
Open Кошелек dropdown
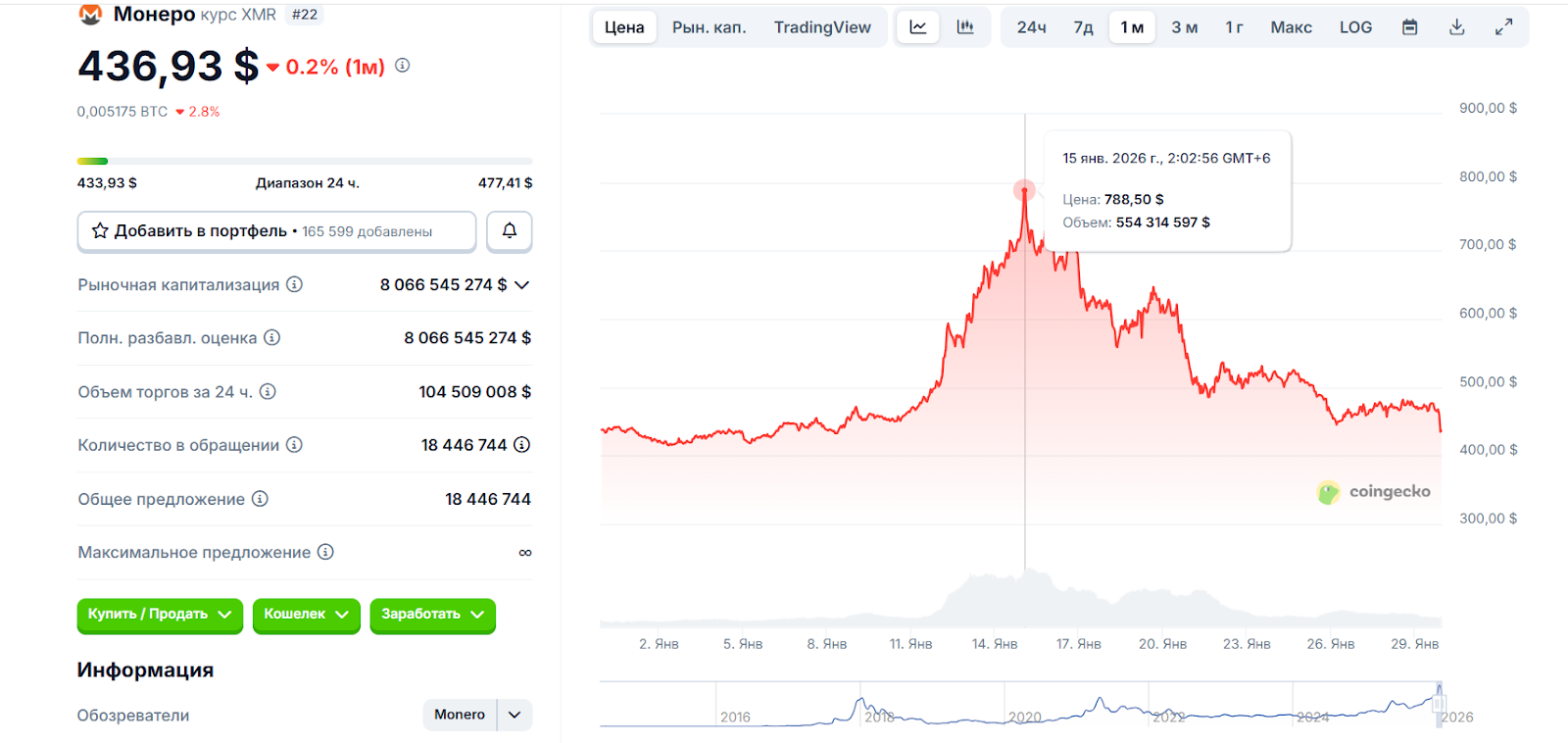(x=307, y=615)
